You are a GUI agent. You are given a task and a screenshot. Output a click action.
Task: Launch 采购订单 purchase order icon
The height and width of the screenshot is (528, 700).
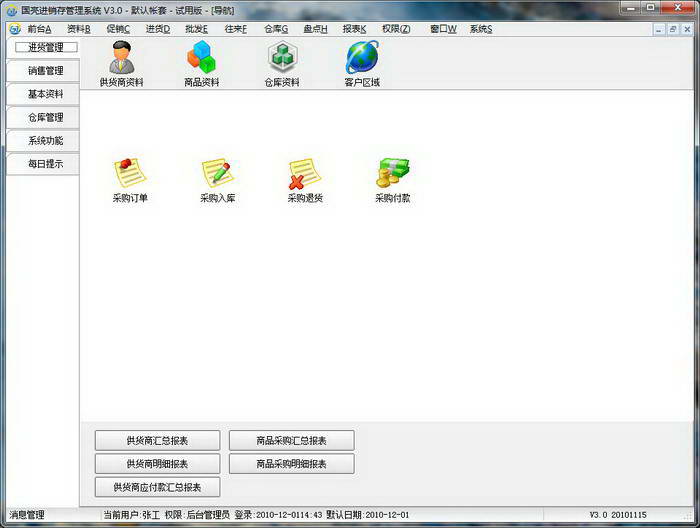point(130,180)
